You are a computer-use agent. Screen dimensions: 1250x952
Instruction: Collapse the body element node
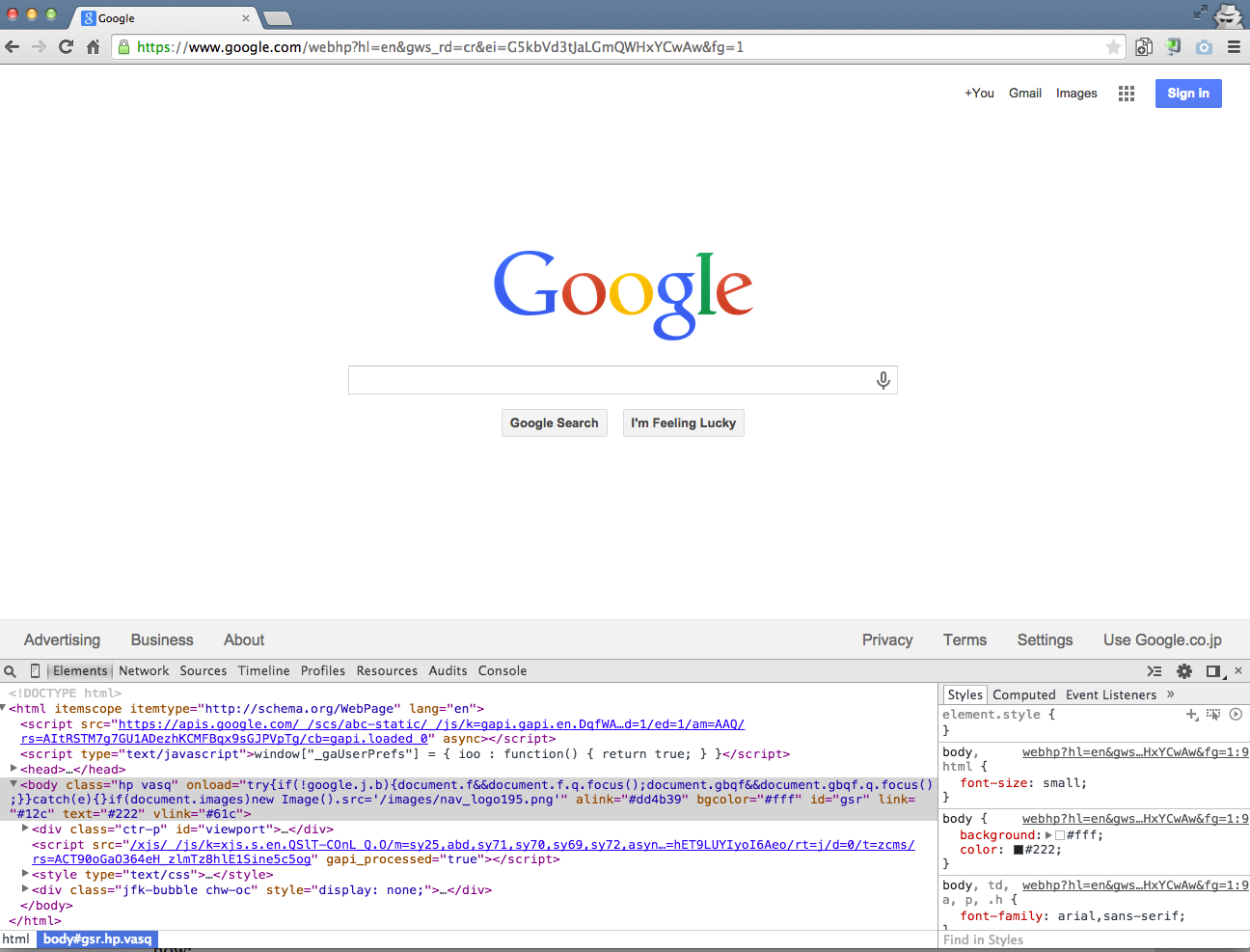tap(14, 784)
